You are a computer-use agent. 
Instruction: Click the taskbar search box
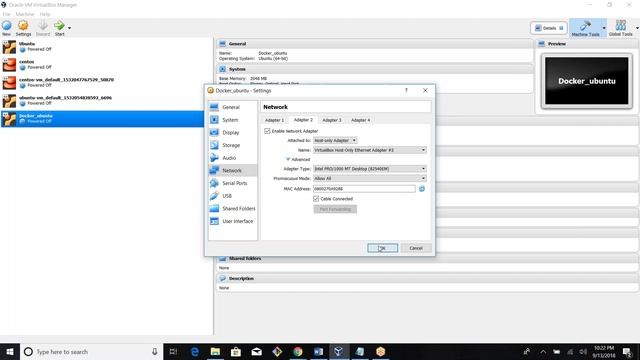point(91,351)
